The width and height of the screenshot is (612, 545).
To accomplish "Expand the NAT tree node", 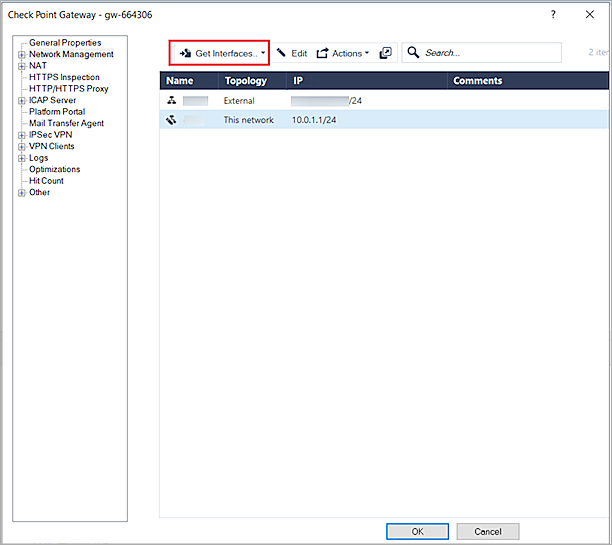I will tap(22, 66).
